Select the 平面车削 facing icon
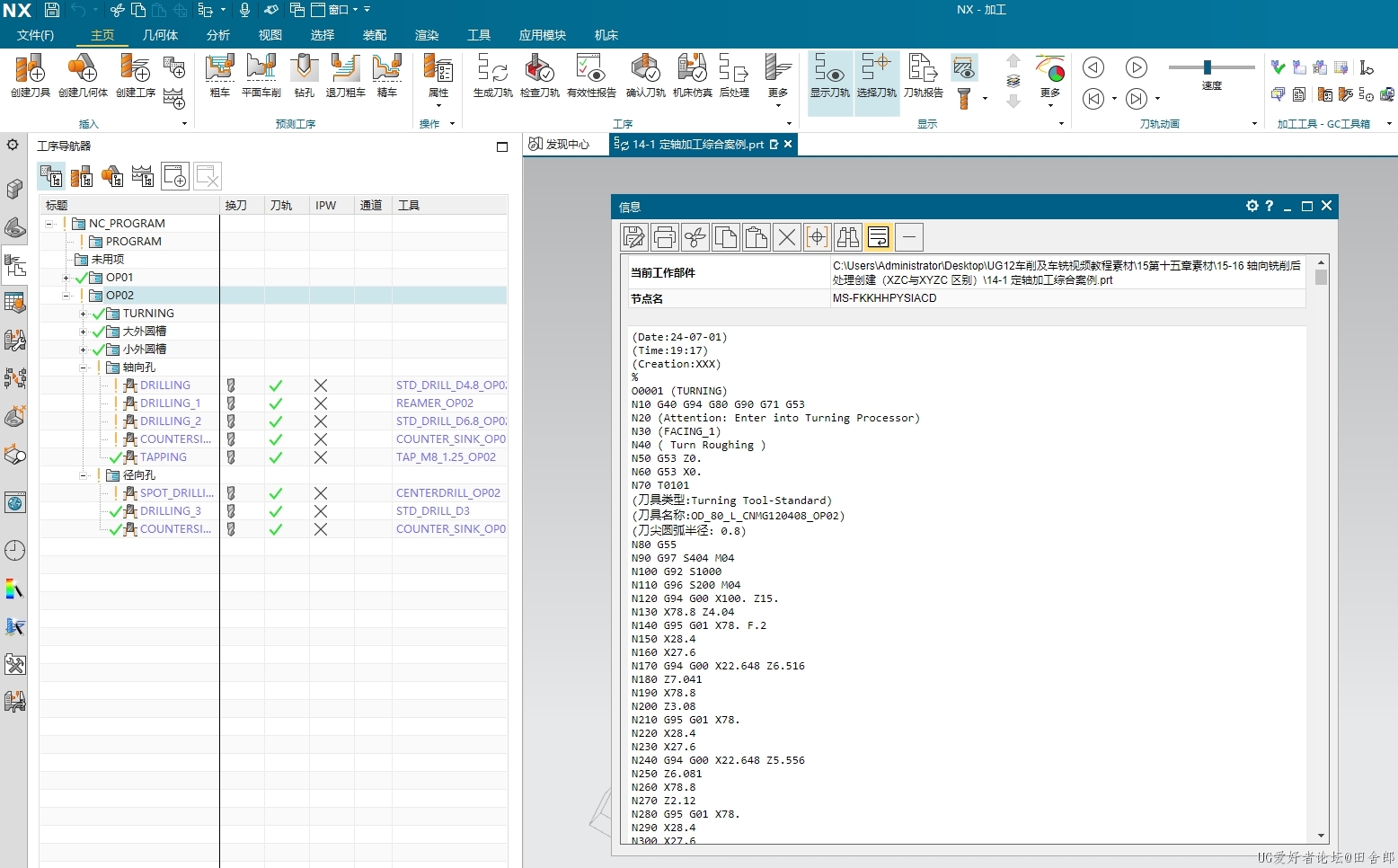The image size is (1398, 868). [261, 75]
